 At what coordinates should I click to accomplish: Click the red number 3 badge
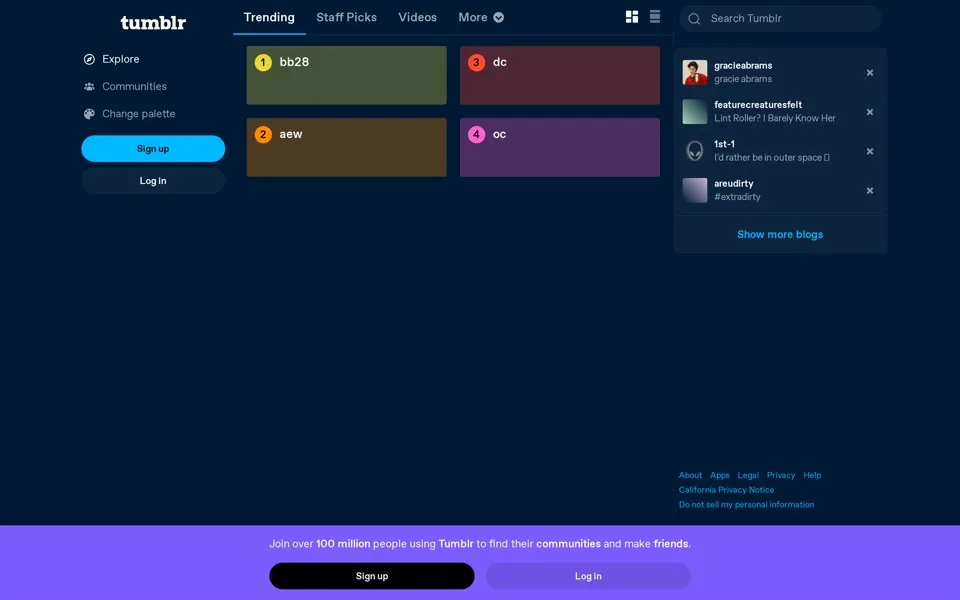tap(476, 62)
